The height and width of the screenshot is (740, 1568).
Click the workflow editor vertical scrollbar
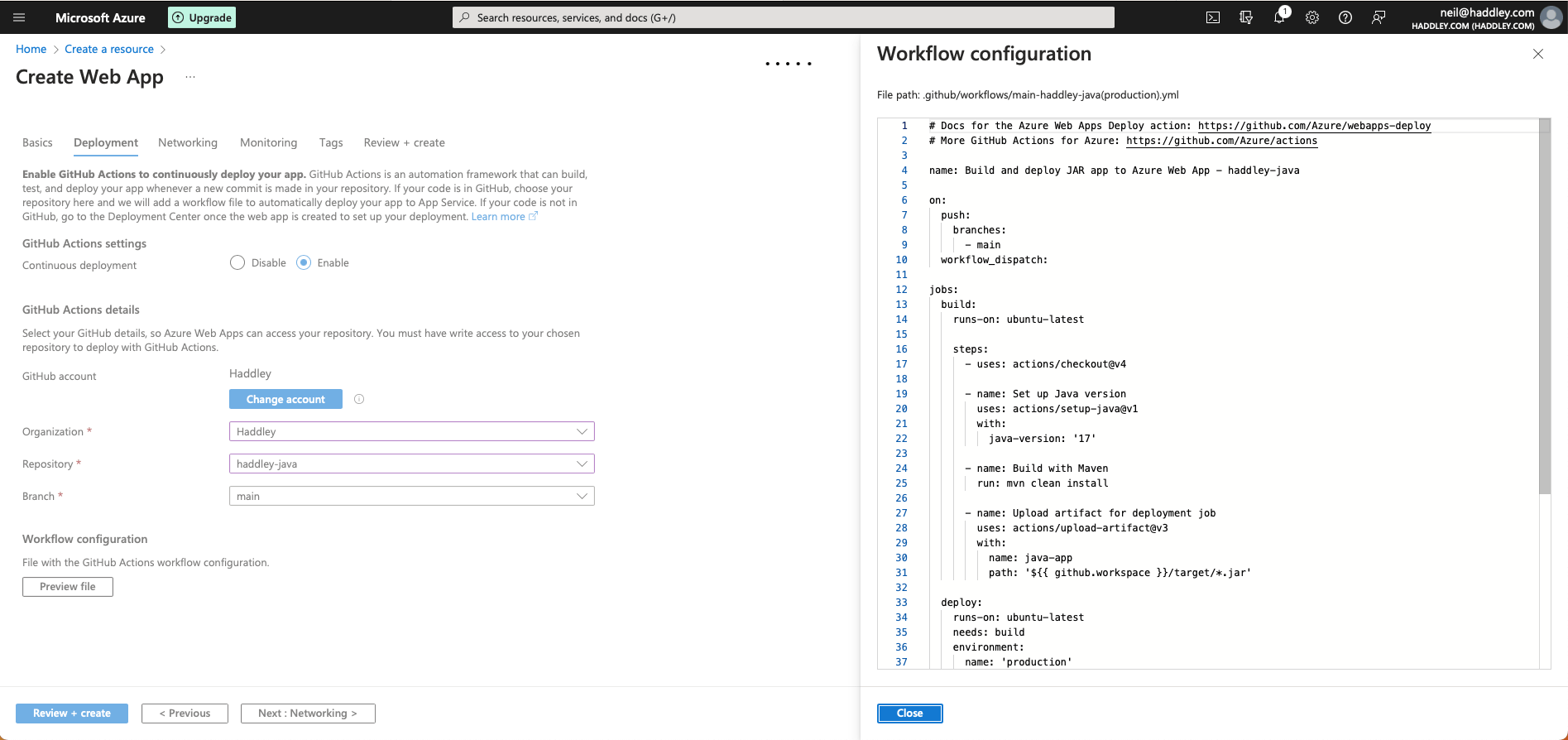(x=1545, y=306)
